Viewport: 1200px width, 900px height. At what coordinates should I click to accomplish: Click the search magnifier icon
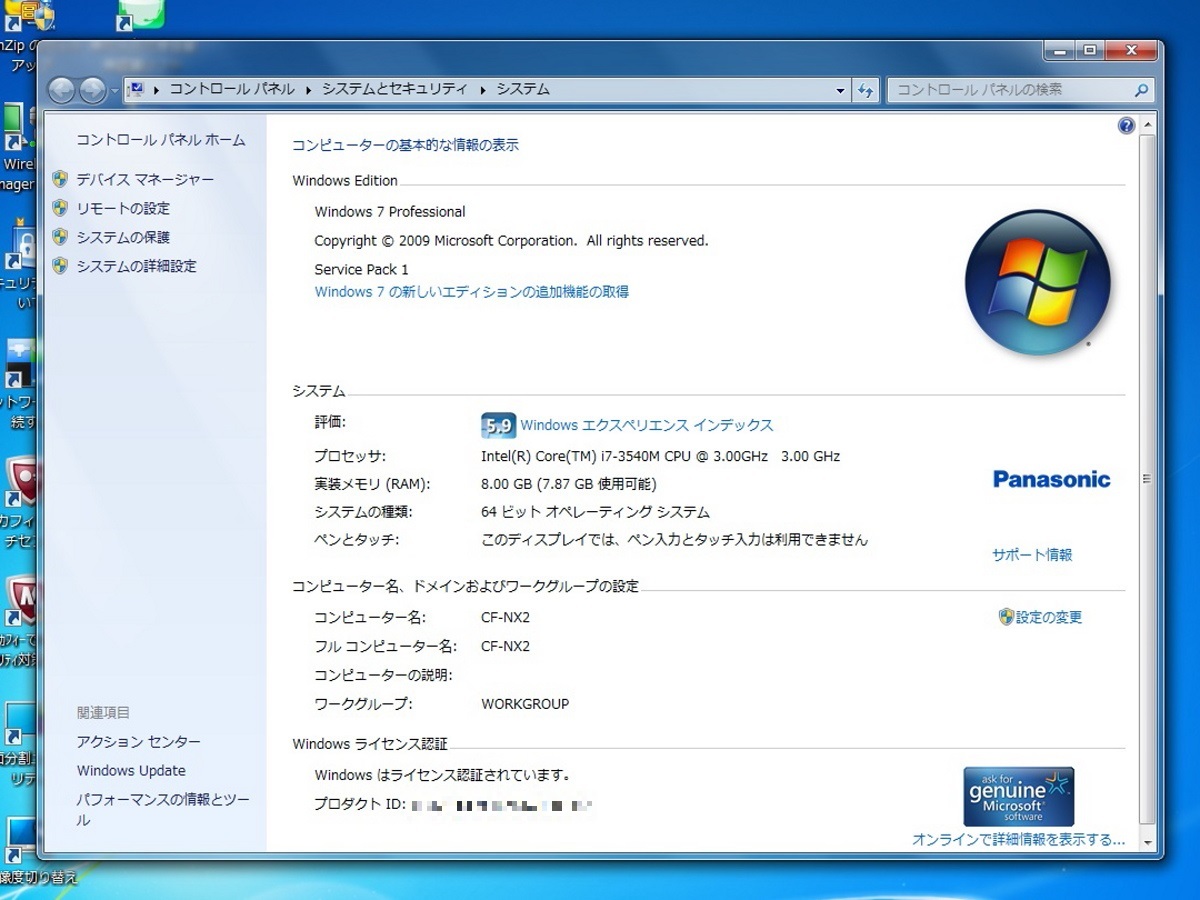tap(1141, 90)
